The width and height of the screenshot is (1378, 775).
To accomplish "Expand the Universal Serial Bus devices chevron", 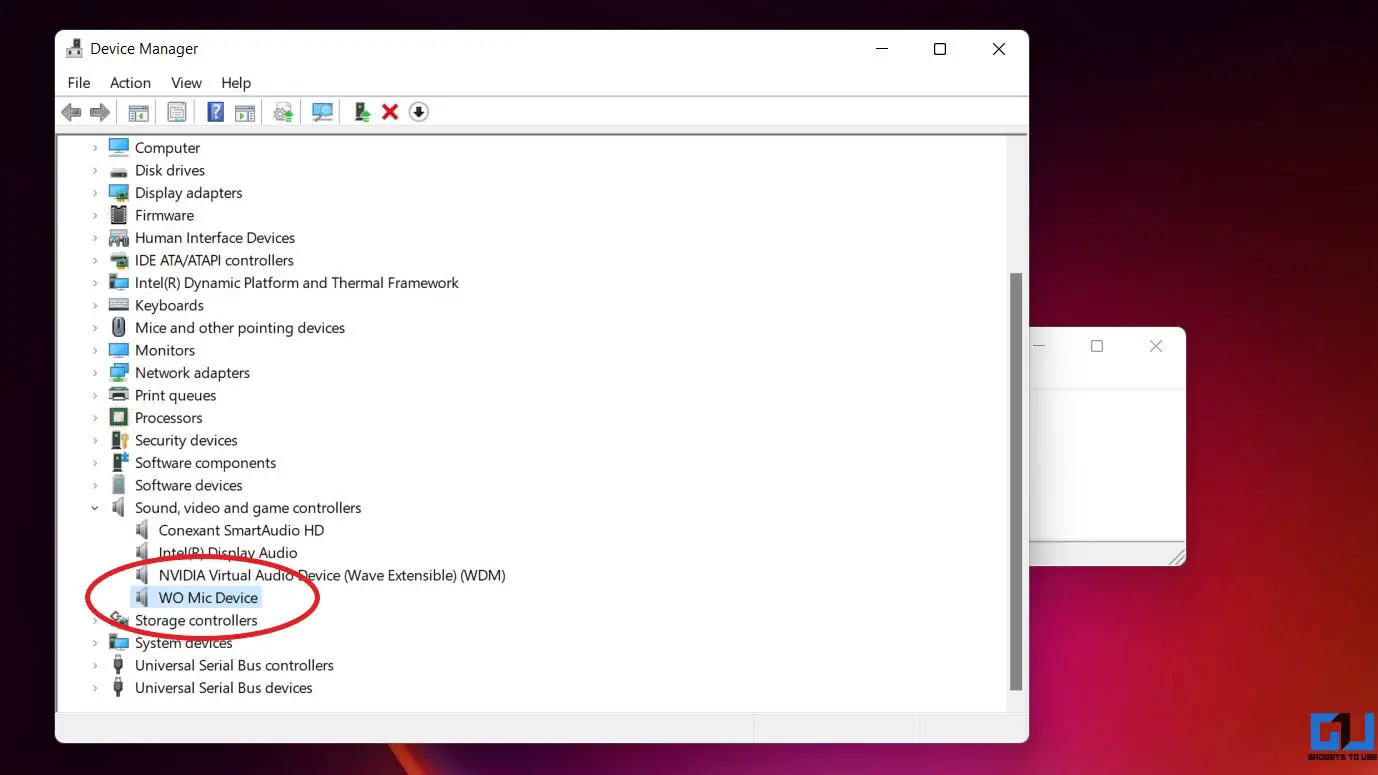I will coord(95,688).
